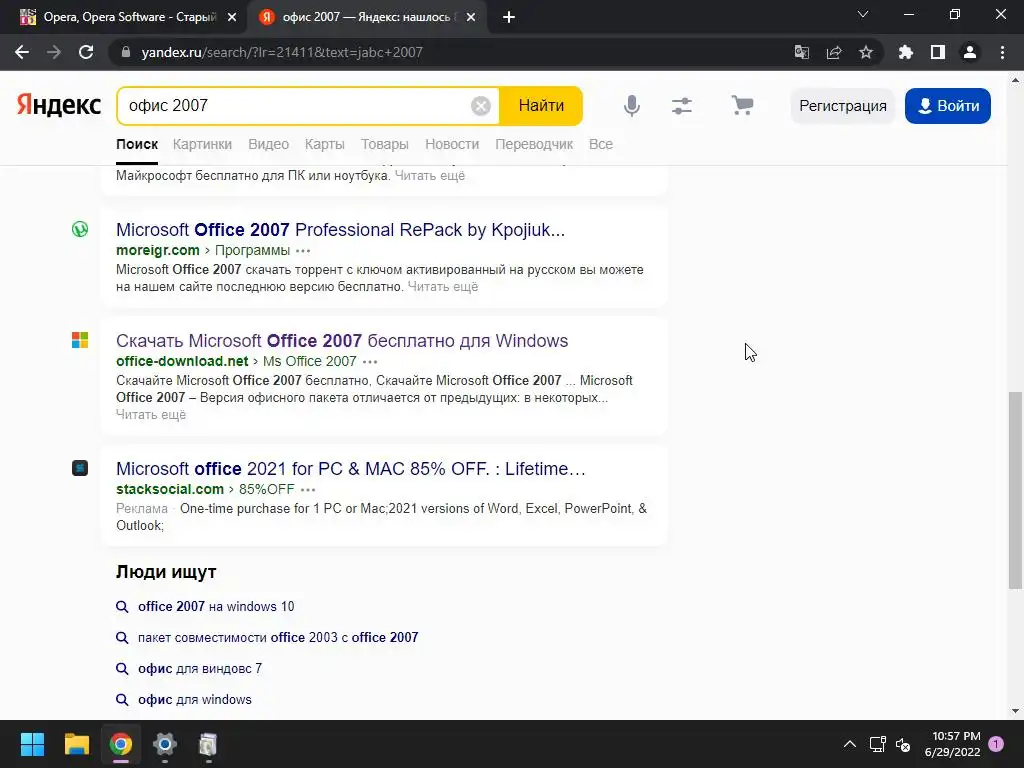Image resolution: width=1024 pixels, height=768 pixels.
Task: Search suggestion 'офис для windows'
Action: click(x=195, y=699)
